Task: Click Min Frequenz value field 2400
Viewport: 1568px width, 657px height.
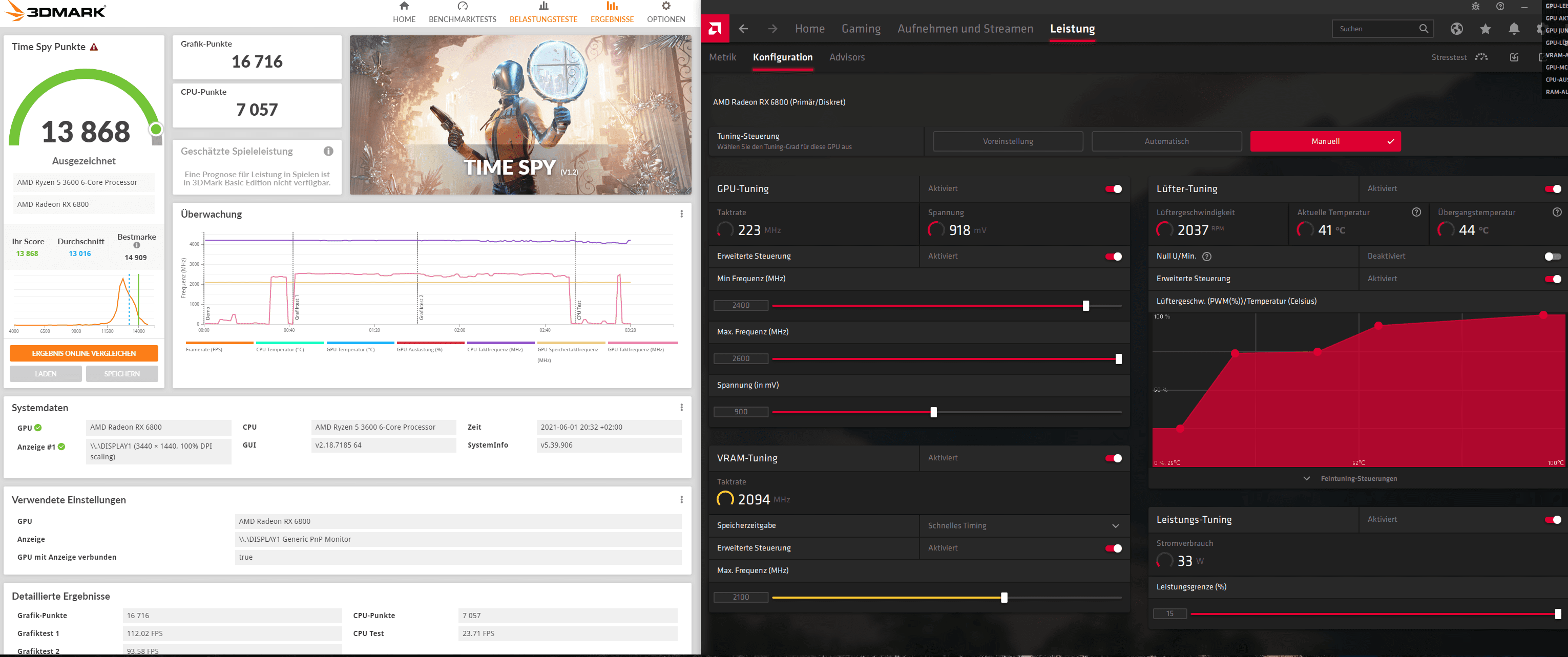Action: pyautogui.click(x=741, y=305)
